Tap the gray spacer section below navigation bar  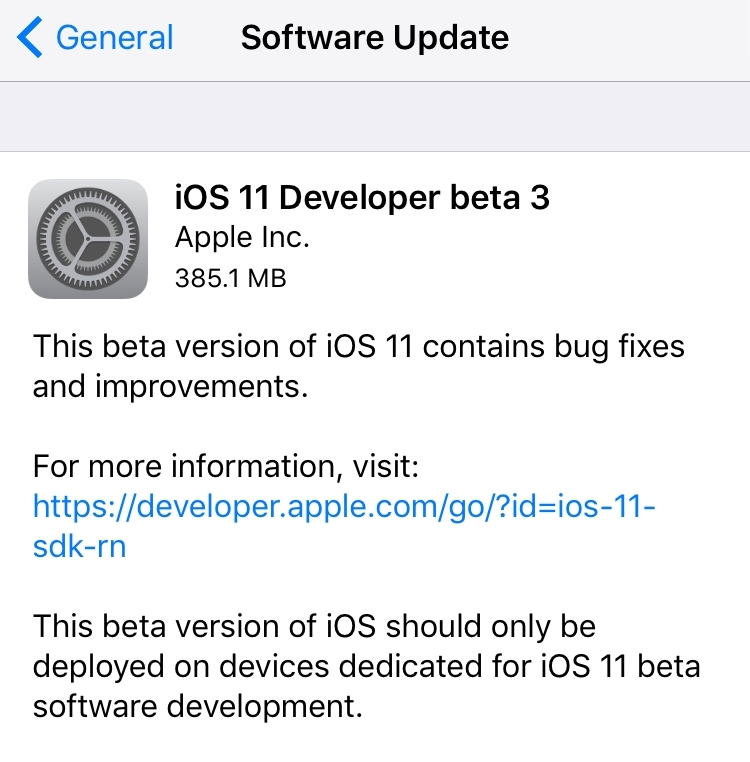pyautogui.click(x=375, y=117)
